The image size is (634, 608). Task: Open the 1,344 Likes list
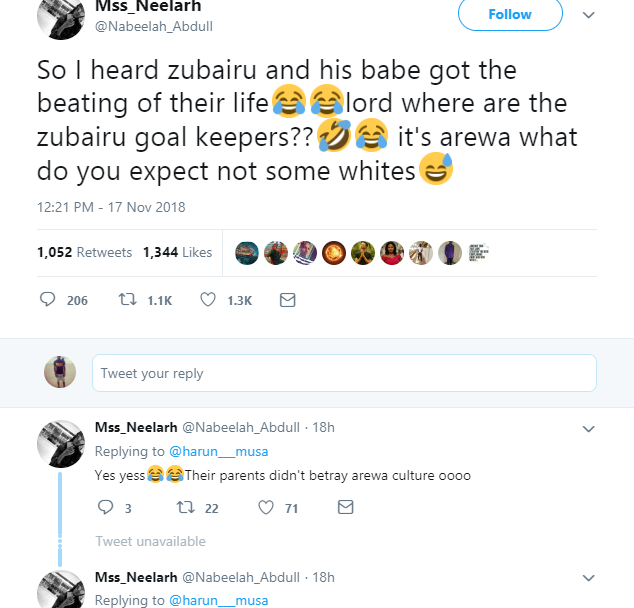(177, 252)
